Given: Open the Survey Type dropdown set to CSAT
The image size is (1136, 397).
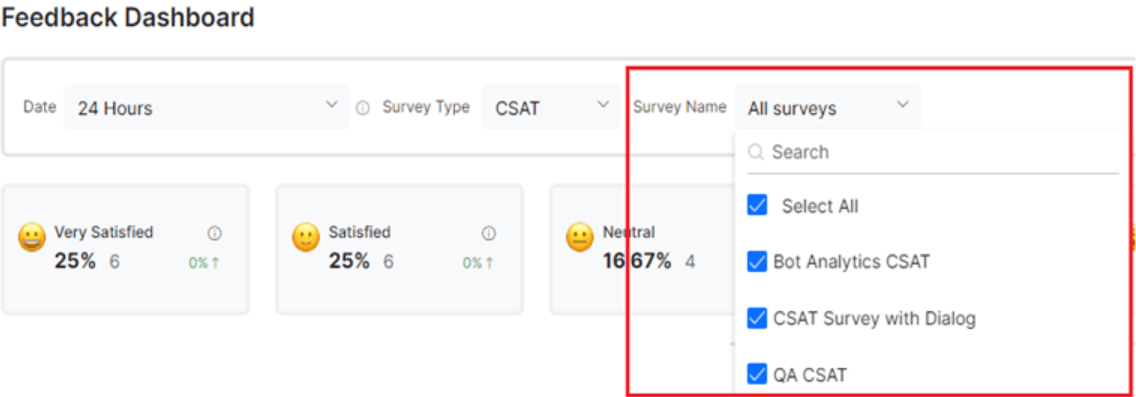Looking at the screenshot, I should tap(551, 107).
